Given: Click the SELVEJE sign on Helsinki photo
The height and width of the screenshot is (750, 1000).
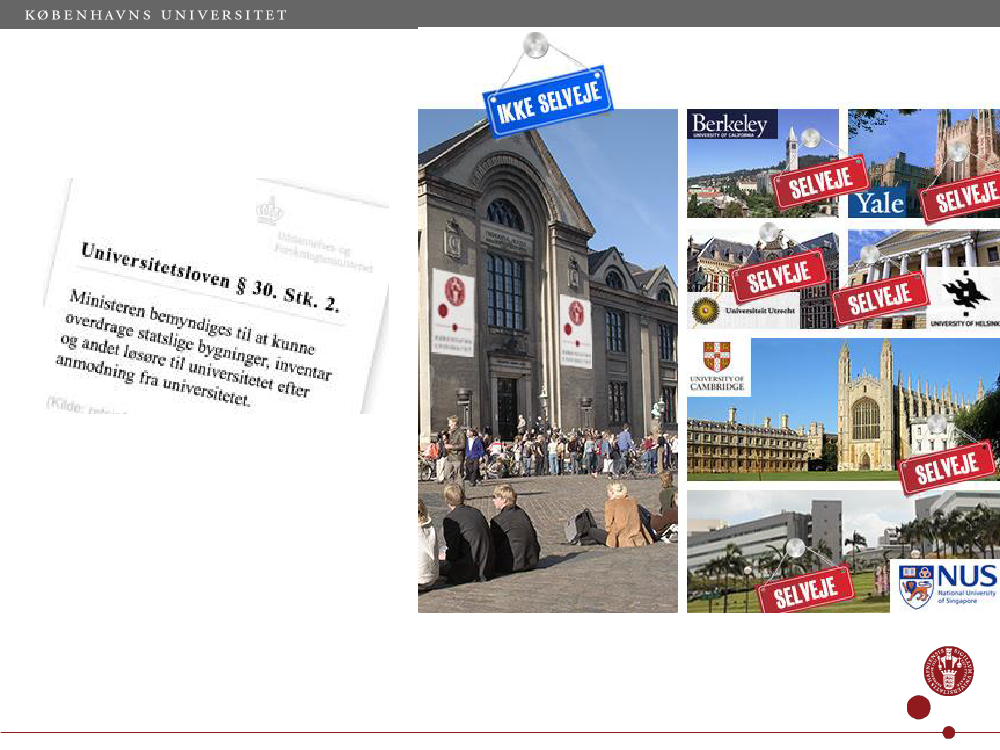Looking at the screenshot, I should click(880, 297).
